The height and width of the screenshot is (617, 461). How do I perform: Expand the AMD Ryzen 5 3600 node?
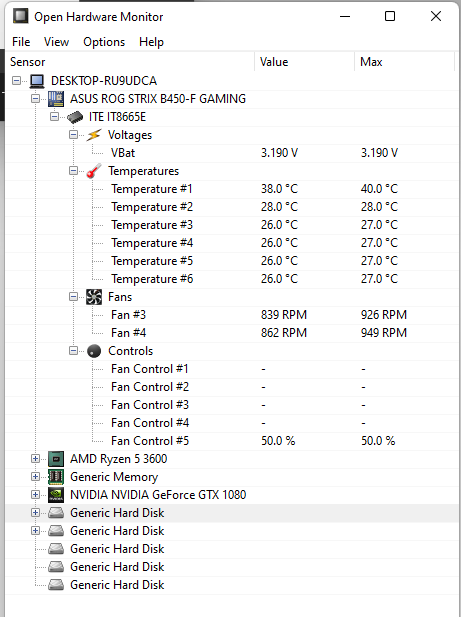35,459
